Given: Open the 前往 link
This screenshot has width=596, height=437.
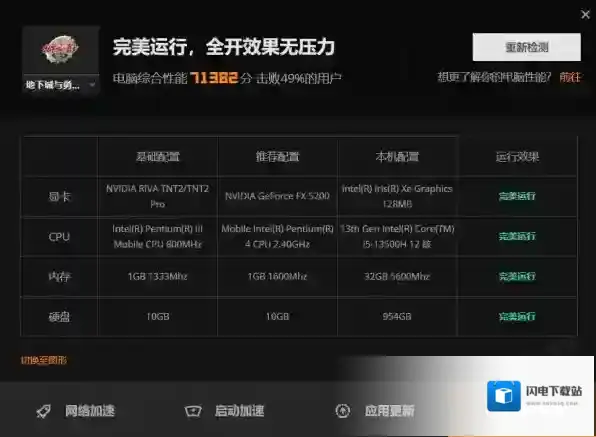Looking at the screenshot, I should point(570,78).
